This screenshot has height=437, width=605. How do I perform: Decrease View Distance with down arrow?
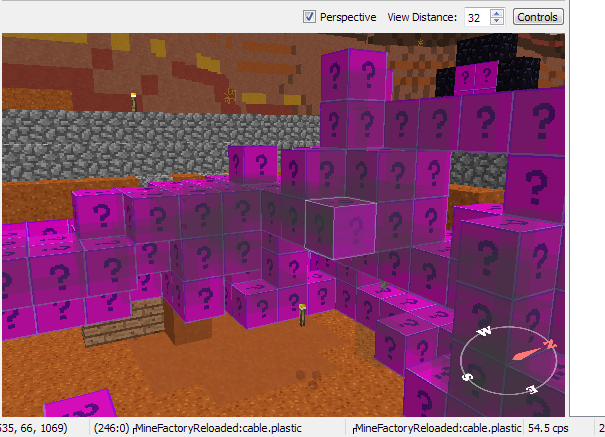point(497,22)
